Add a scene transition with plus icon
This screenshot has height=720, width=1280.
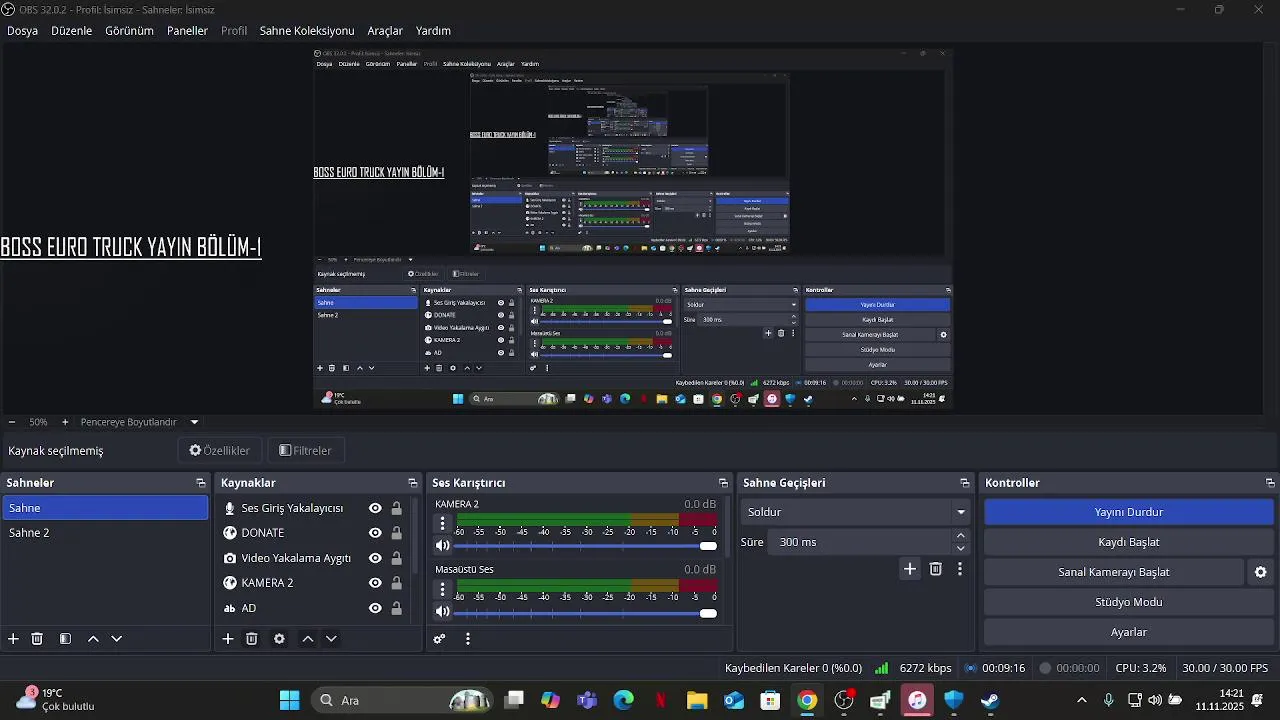(910, 569)
